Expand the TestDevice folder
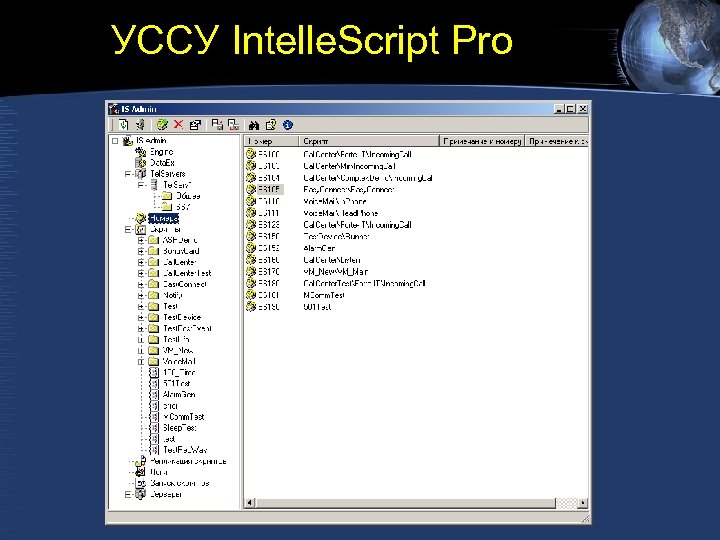 [x=141, y=317]
